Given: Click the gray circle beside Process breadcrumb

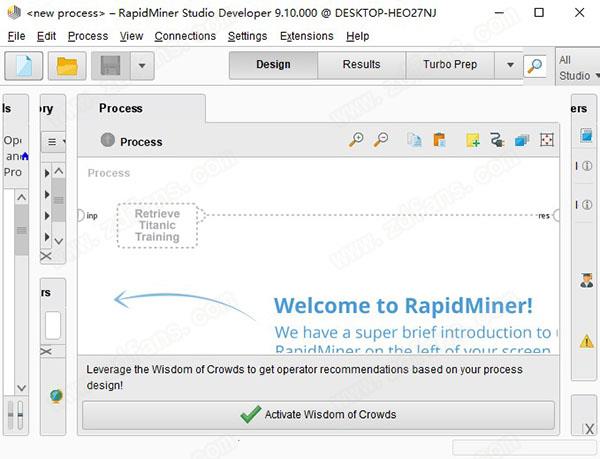Looking at the screenshot, I should point(108,140).
